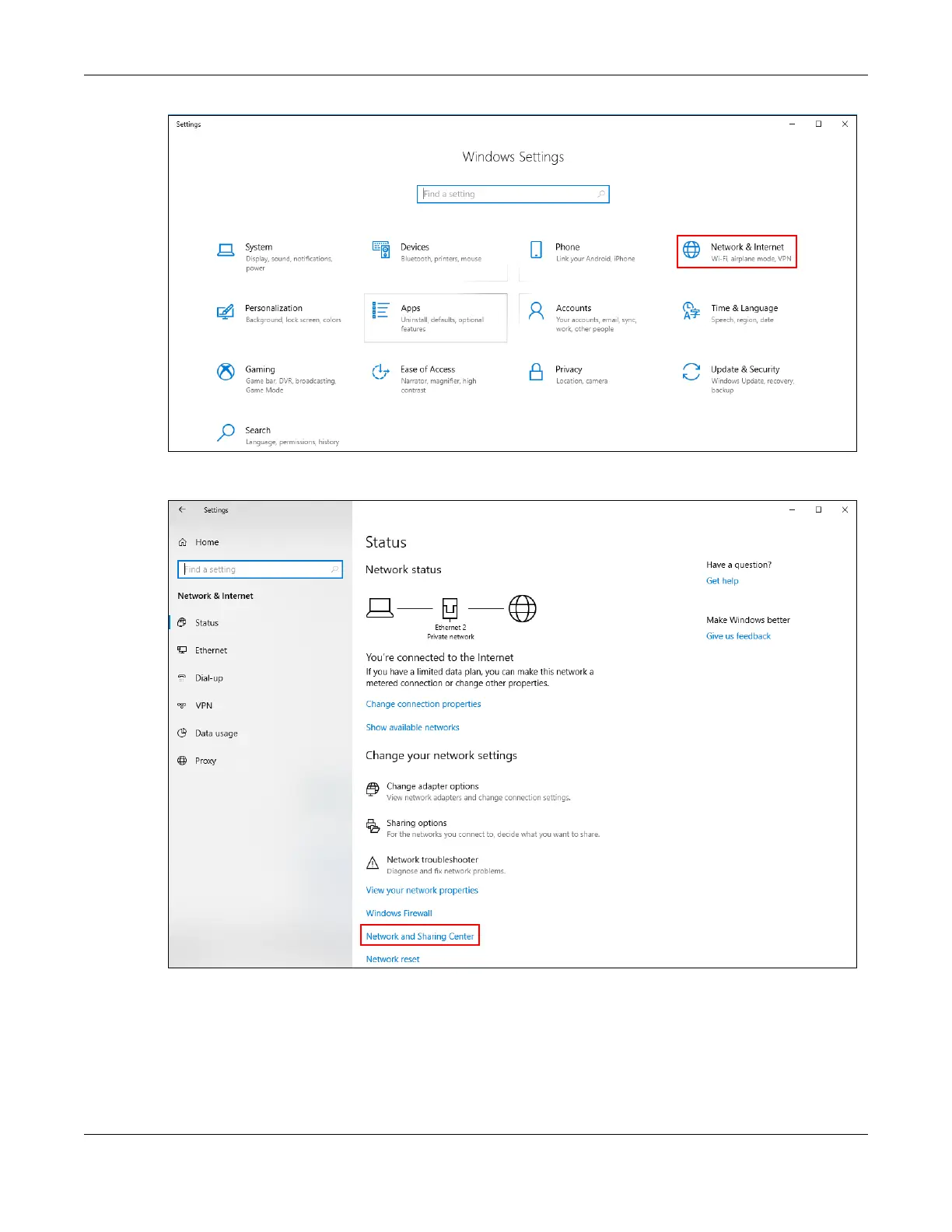Image resolution: width=952 pixels, height=1232 pixels.
Task: Click the Change adapter options icon
Action: 373,789
